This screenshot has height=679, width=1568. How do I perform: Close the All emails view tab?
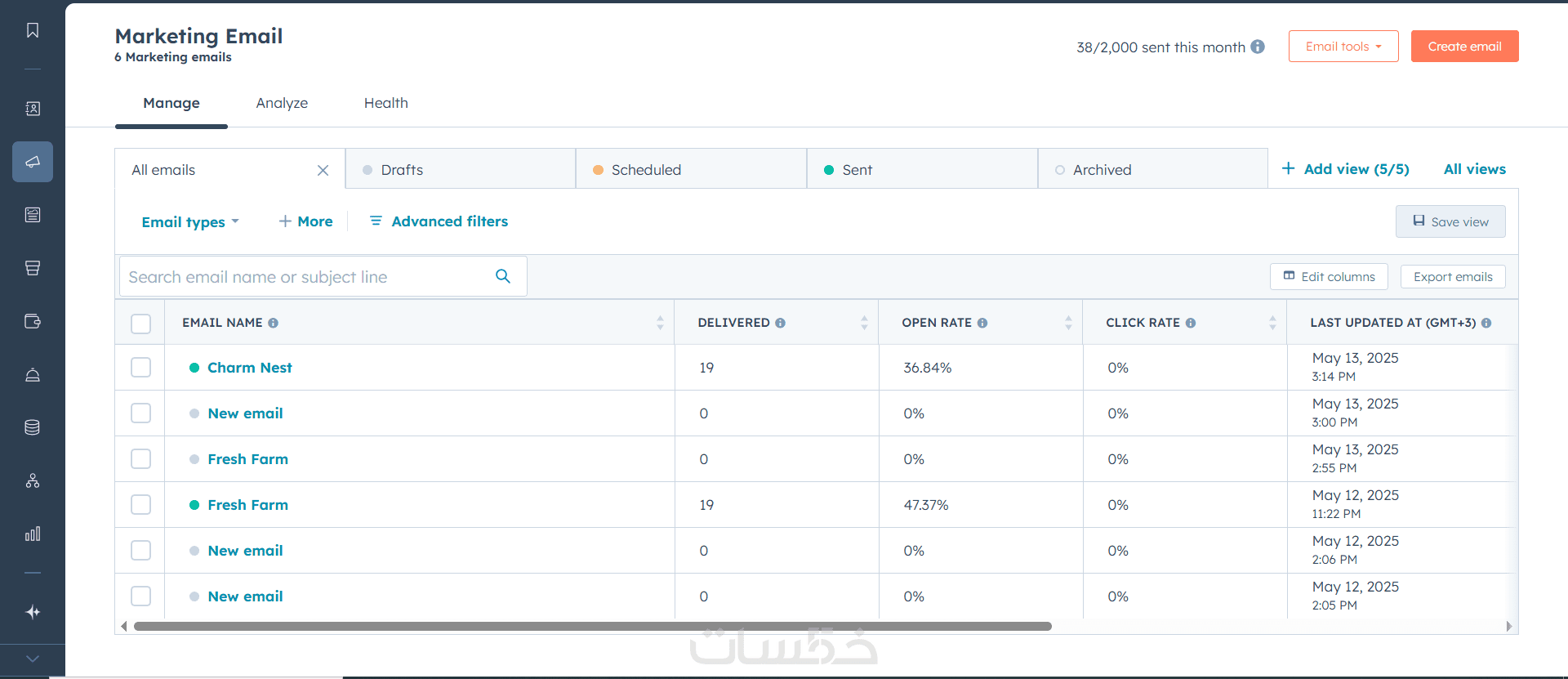323,170
